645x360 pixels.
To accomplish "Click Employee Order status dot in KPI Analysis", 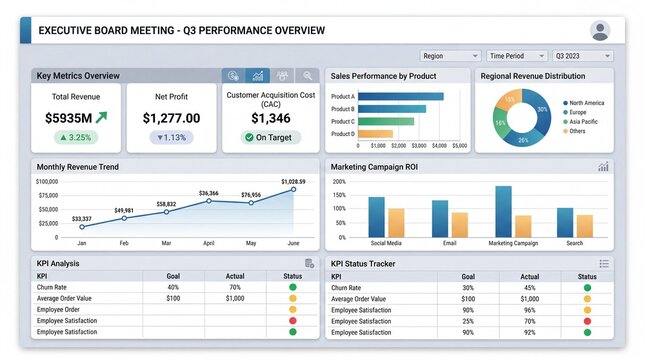I will click(292, 309).
